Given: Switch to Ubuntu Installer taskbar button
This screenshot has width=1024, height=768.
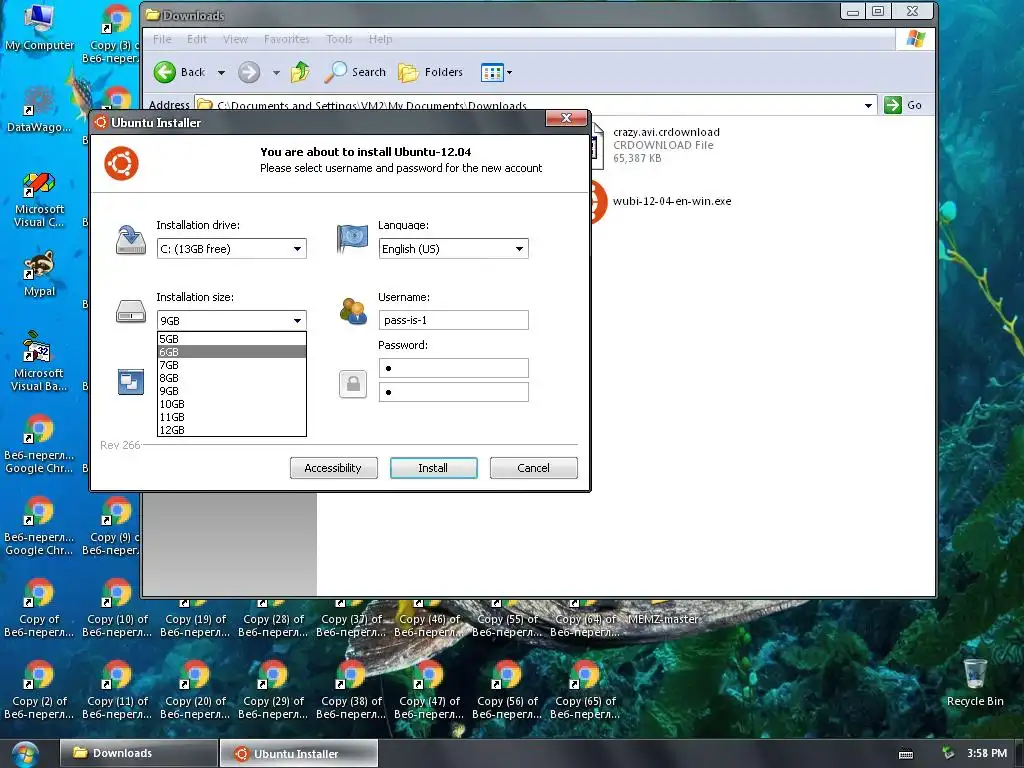Looking at the screenshot, I should tap(298, 753).
